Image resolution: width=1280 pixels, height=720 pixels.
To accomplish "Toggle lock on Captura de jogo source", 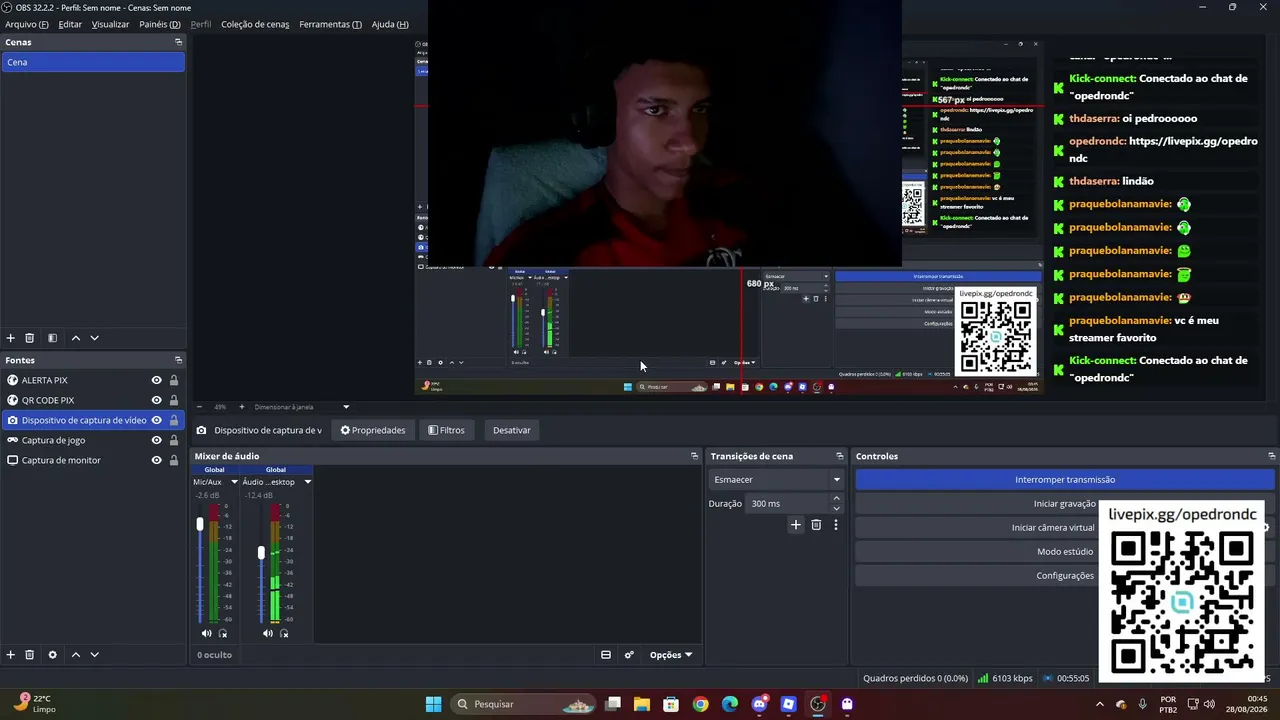I will pyautogui.click(x=174, y=440).
